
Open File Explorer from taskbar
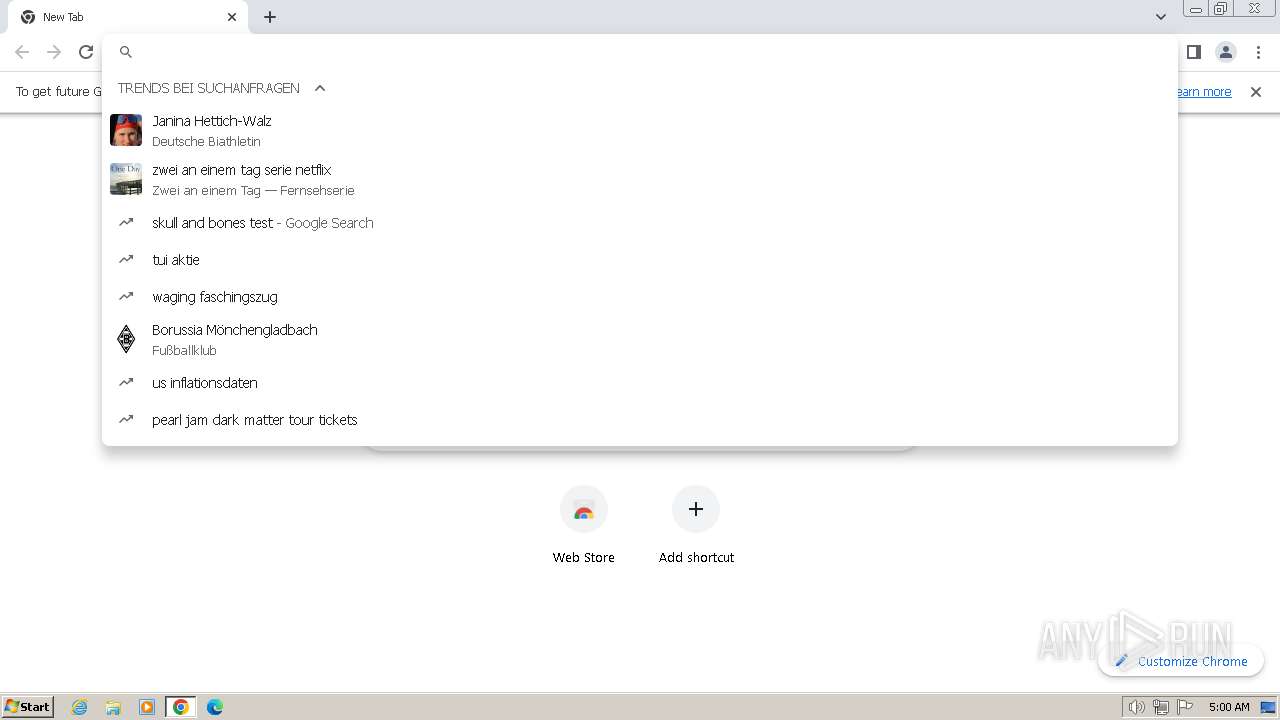[x=113, y=707]
